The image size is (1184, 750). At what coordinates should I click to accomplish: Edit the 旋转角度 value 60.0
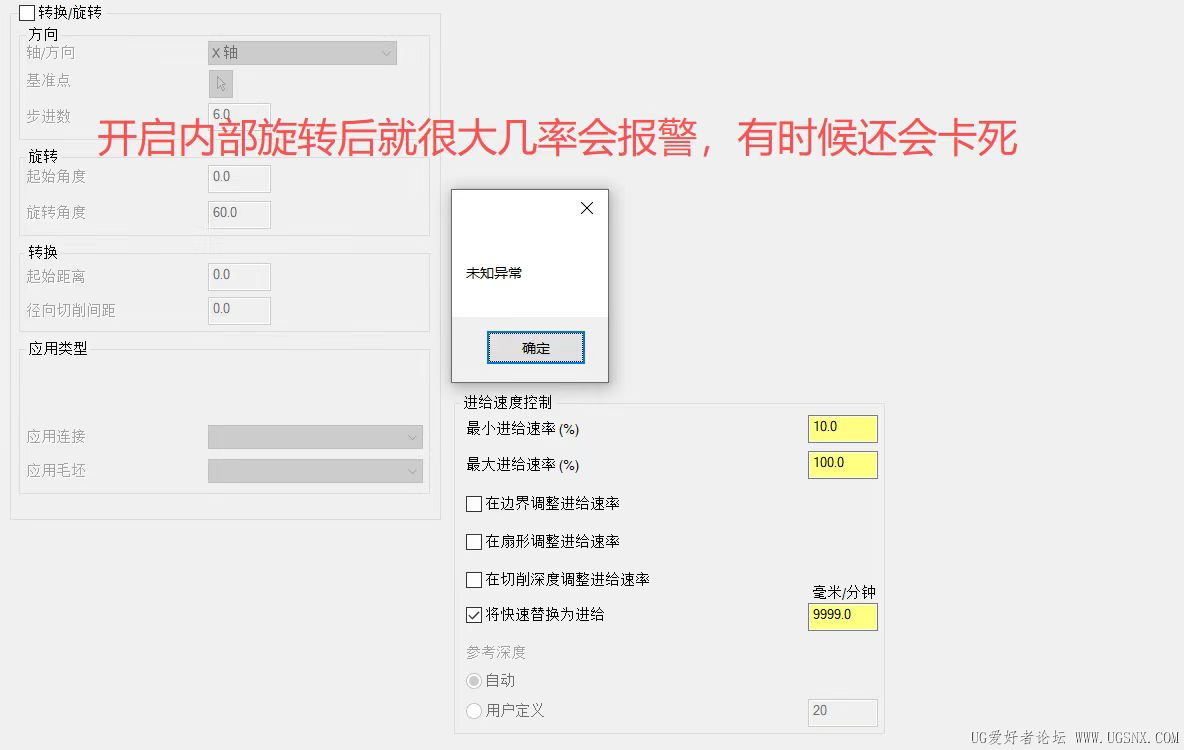point(239,214)
